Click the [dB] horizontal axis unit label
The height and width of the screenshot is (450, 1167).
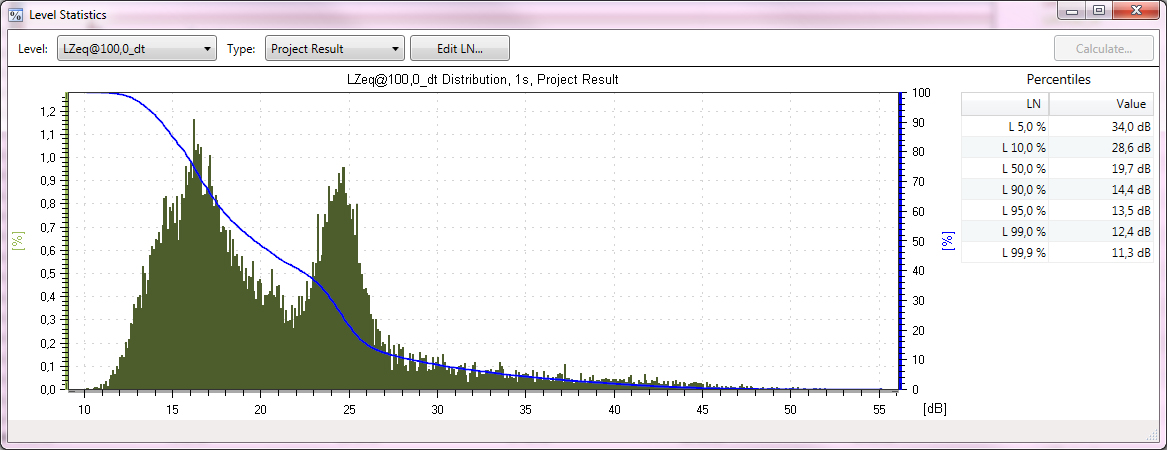(933, 409)
